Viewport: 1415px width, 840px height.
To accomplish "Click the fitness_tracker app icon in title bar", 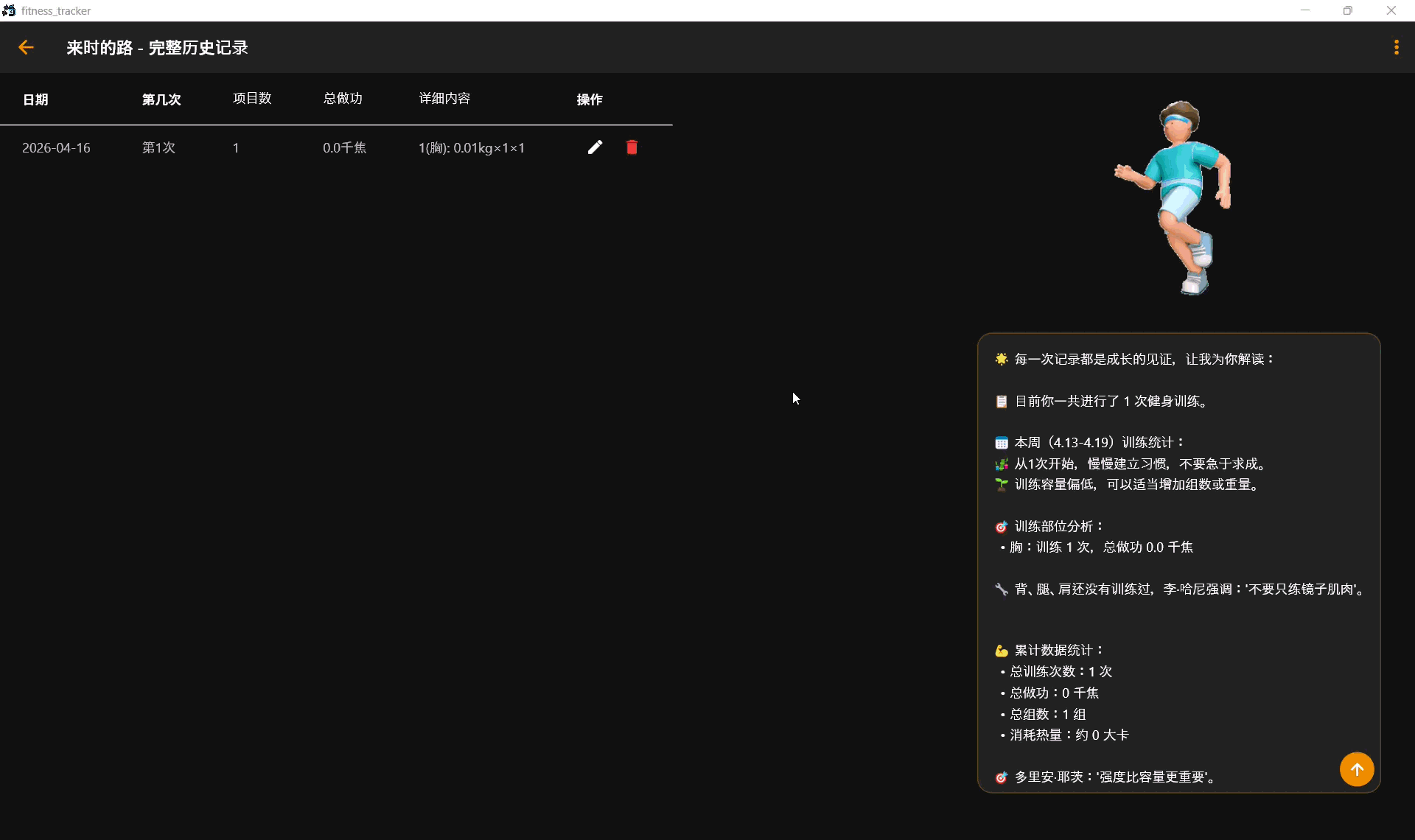I will [x=9, y=10].
